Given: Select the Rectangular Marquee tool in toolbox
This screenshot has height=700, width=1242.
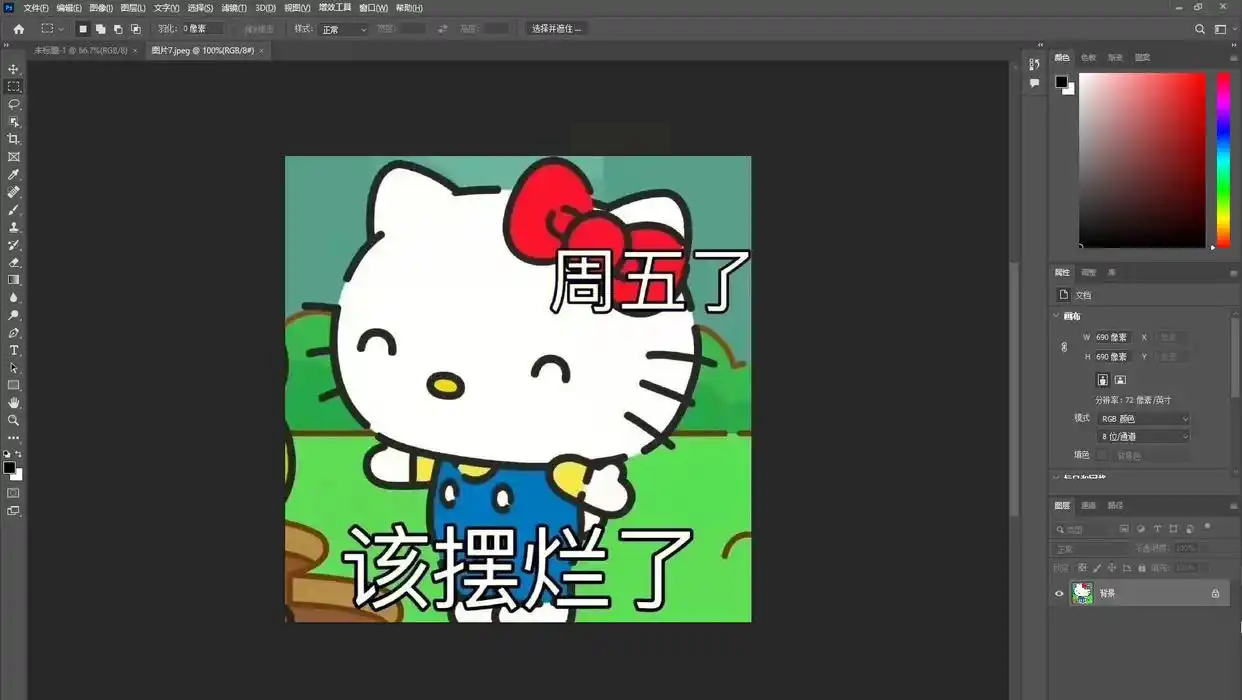Looking at the screenshot, I should (14, 87).
